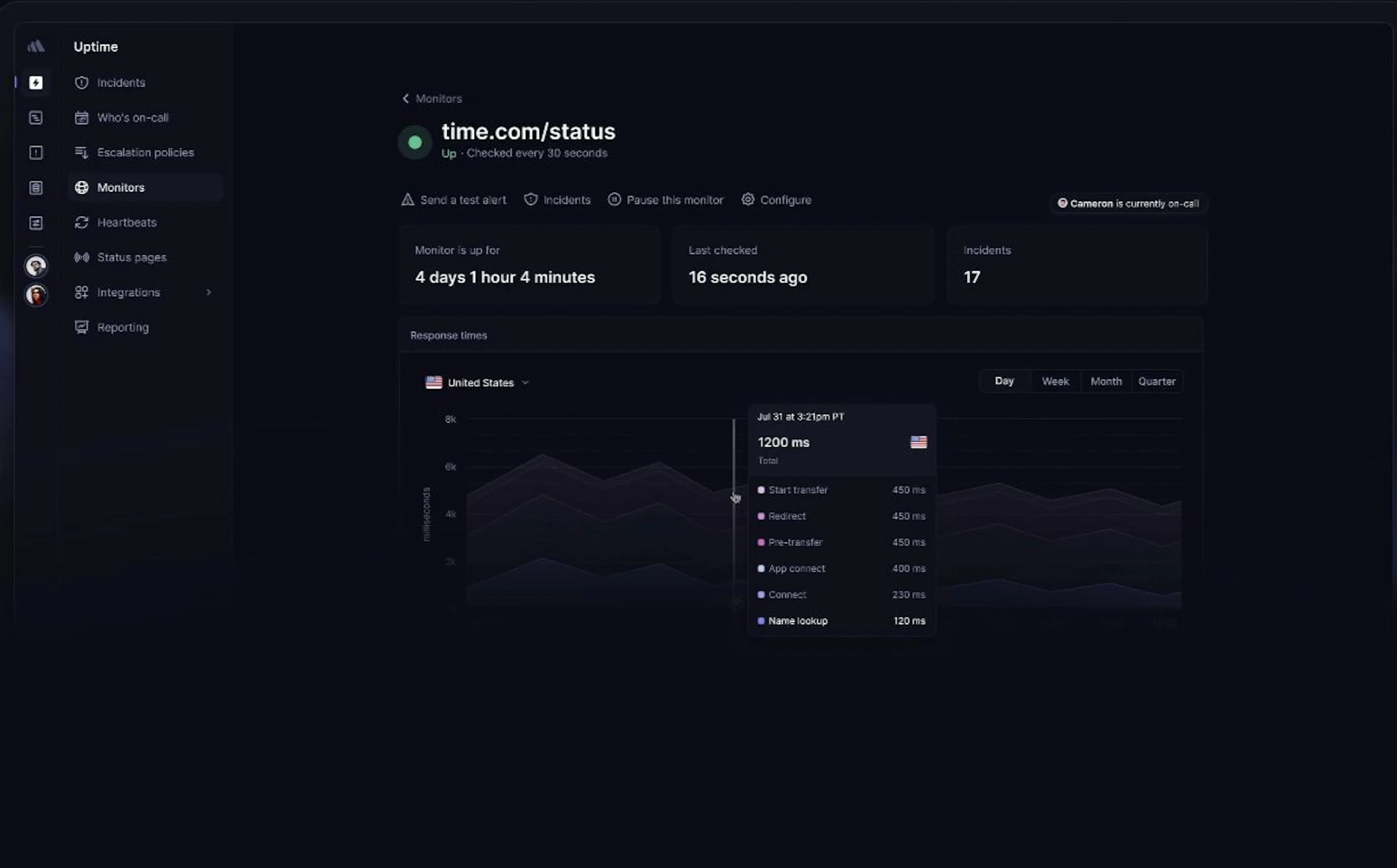Image resolution: width=1397 pixels, height=868 pixels.
Task: Click the Reporting chart icon
Action: (81, 328)
